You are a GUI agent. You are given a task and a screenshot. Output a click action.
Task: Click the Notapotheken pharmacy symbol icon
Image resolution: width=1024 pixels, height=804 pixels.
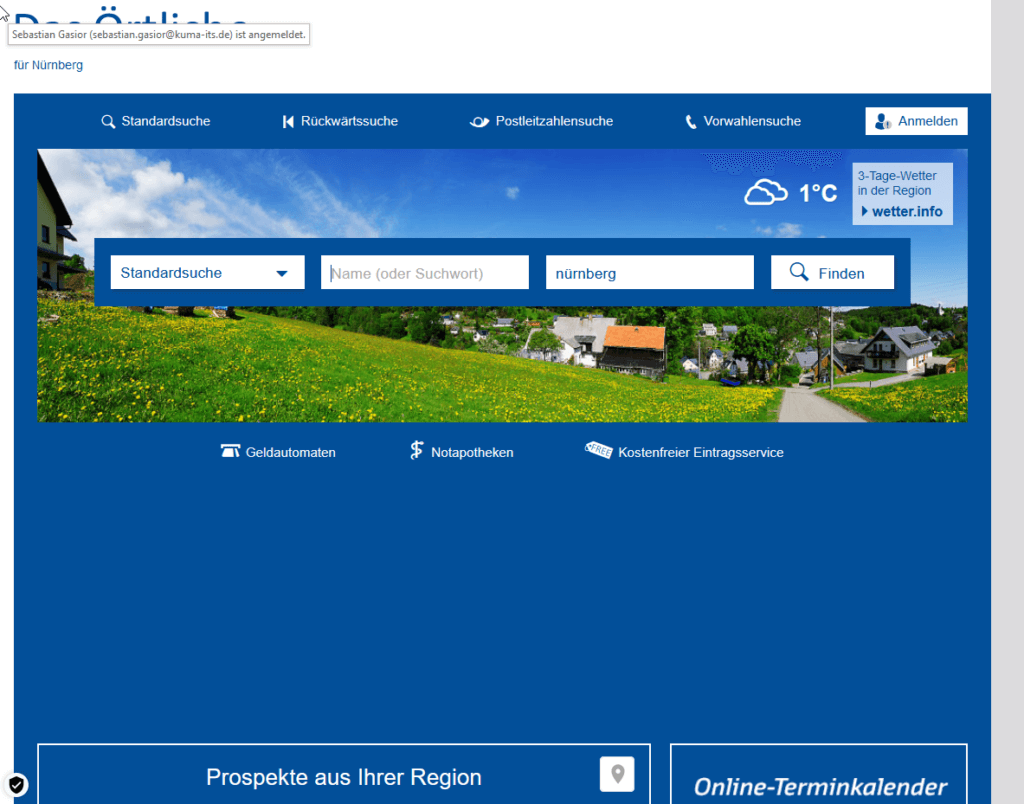(x=417, y=451)
